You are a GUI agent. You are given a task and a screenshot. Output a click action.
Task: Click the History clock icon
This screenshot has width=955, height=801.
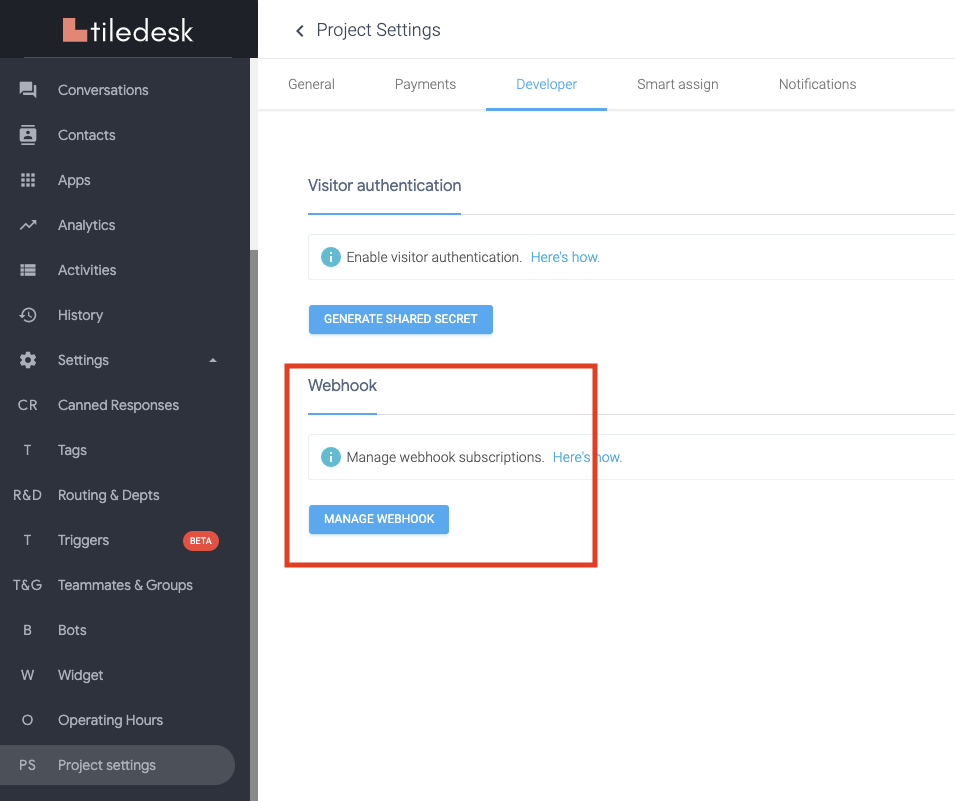coord(28,315)
